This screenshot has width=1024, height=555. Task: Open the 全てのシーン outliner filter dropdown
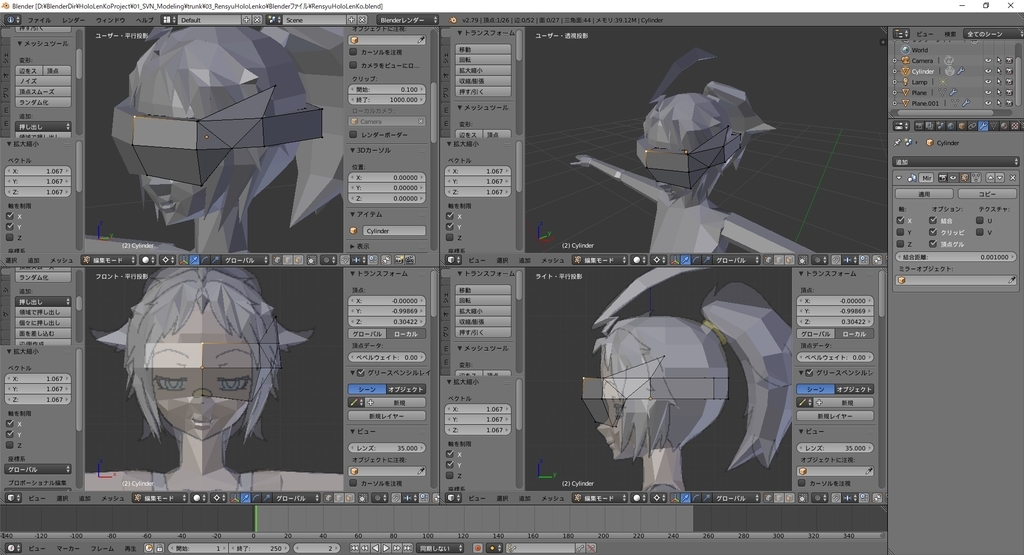991,33
